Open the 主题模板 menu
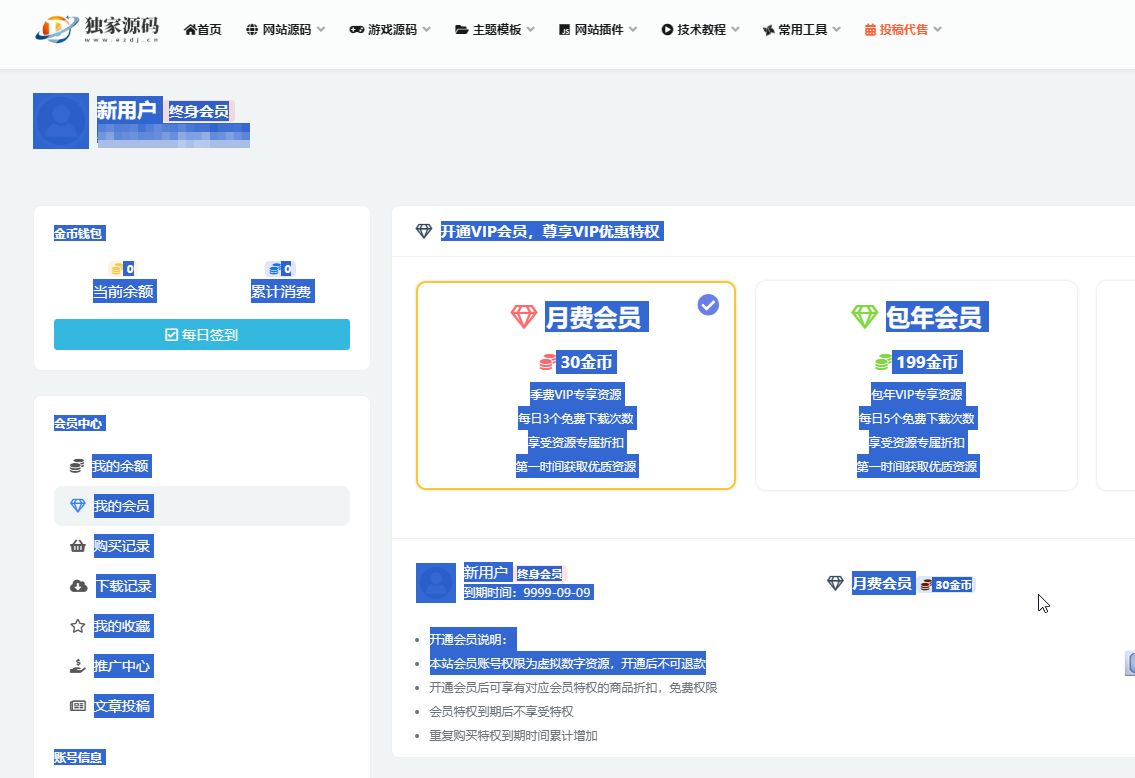This screenshot has width=1135, height=778. click(x=495, y=30)
